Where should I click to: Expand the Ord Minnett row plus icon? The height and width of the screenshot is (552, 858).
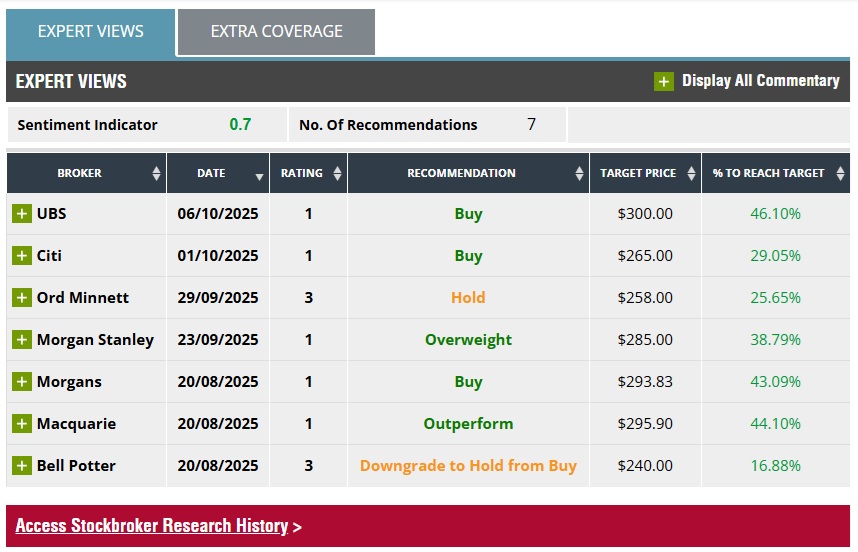point(22,298)
